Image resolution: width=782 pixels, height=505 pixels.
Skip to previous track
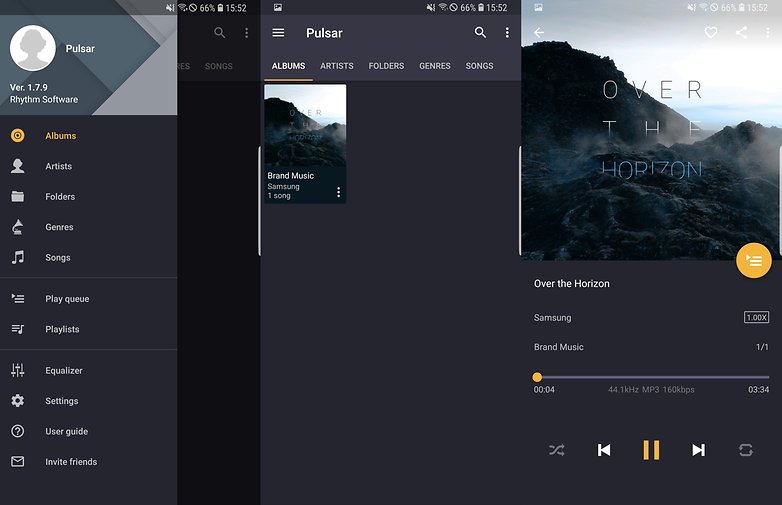click(x=604, y=450)
